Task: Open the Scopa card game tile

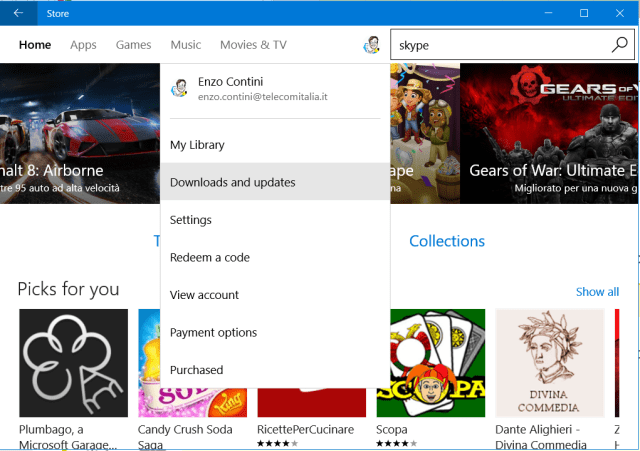Action: click(431, 363)
